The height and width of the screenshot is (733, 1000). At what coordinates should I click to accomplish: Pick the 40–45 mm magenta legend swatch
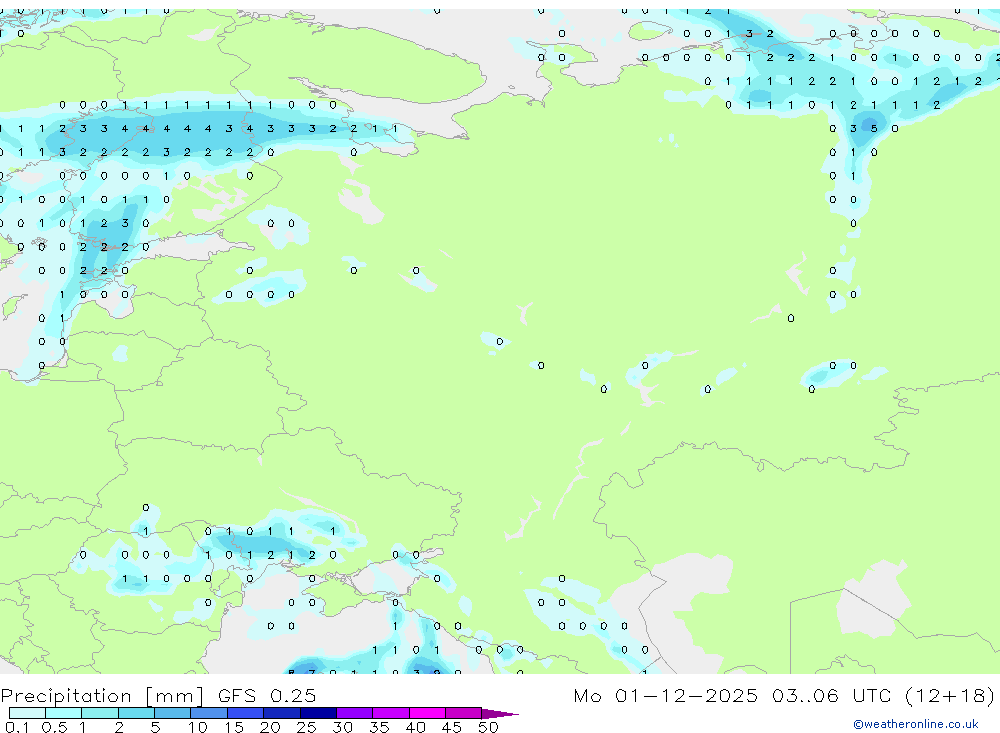(x=427, y=713)
